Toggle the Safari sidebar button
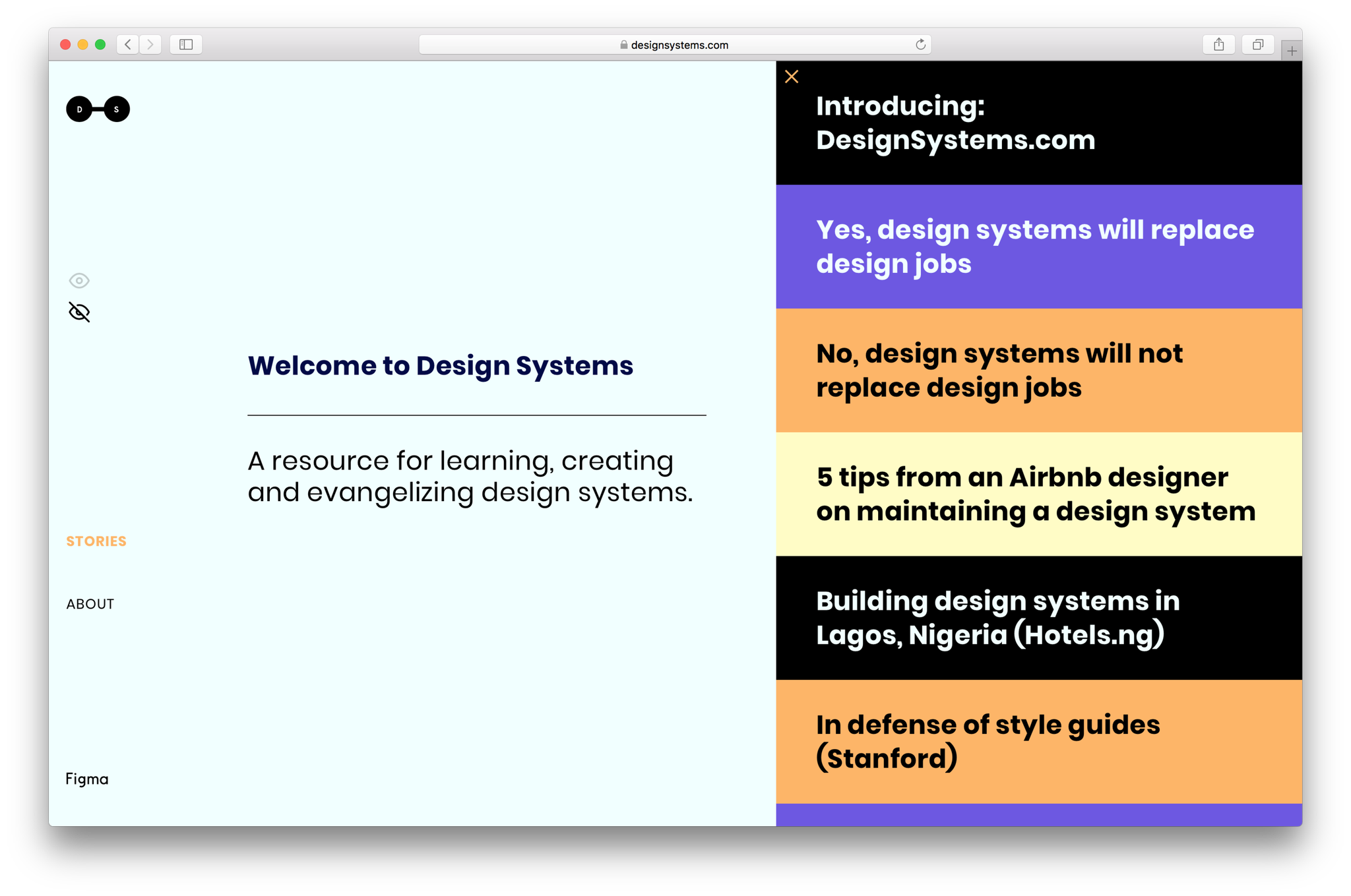This screenshot has height=896, width=1351. click(x=186, y=44)
